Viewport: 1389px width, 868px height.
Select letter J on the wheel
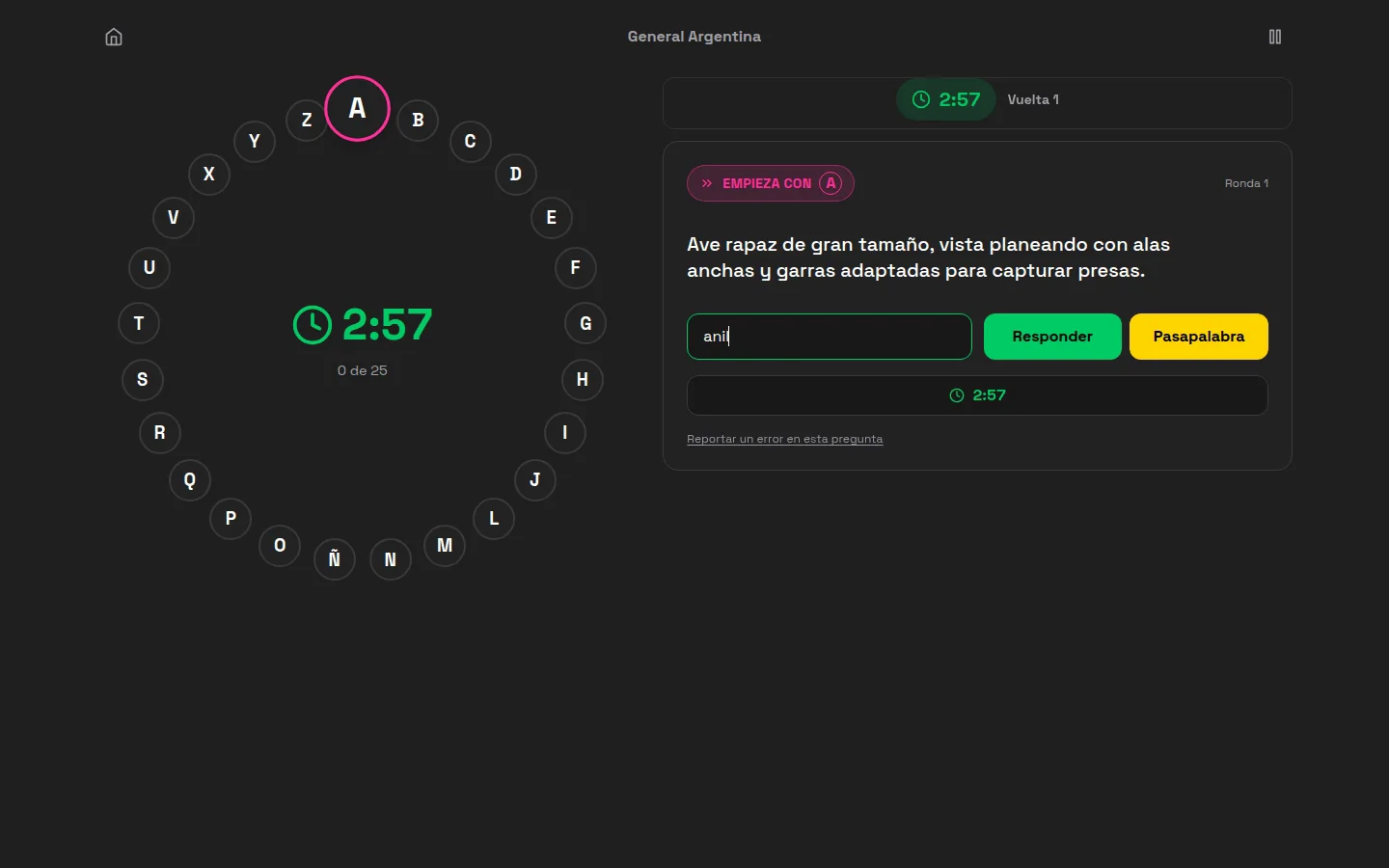[x=534, y=480]
